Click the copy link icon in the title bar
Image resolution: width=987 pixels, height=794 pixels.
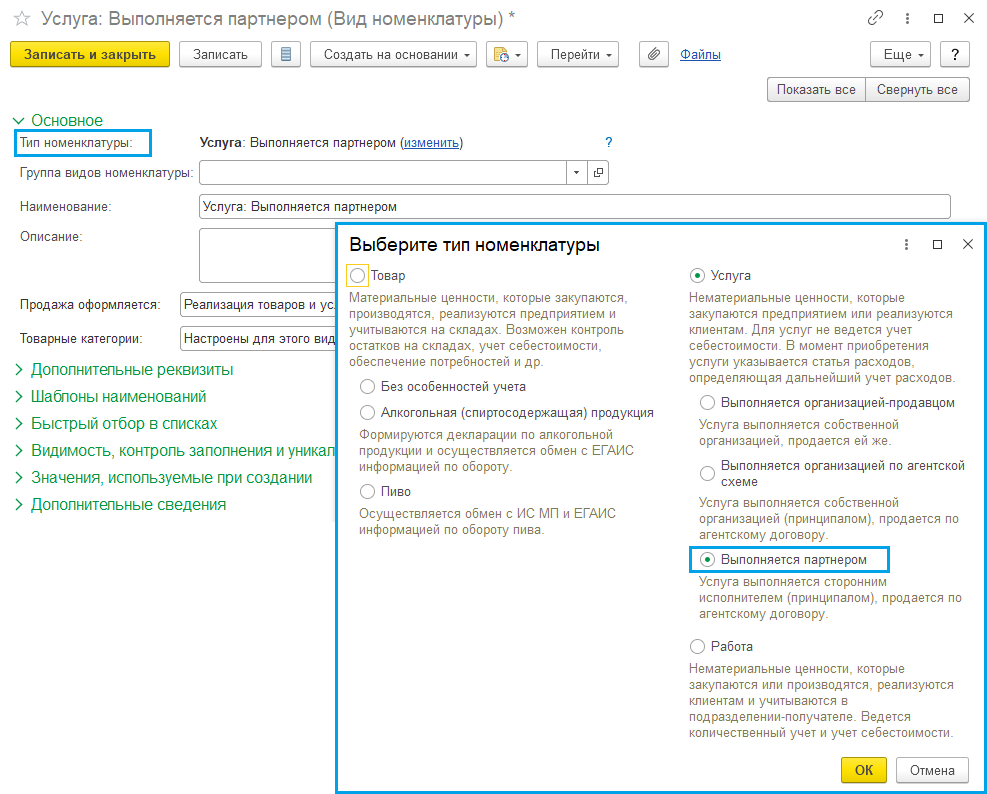875,18
